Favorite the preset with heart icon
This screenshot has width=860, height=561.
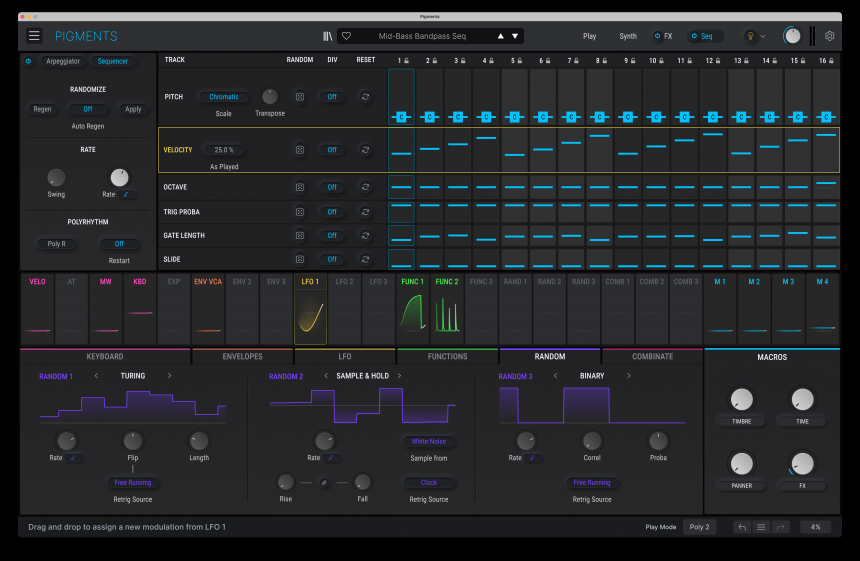347,36
